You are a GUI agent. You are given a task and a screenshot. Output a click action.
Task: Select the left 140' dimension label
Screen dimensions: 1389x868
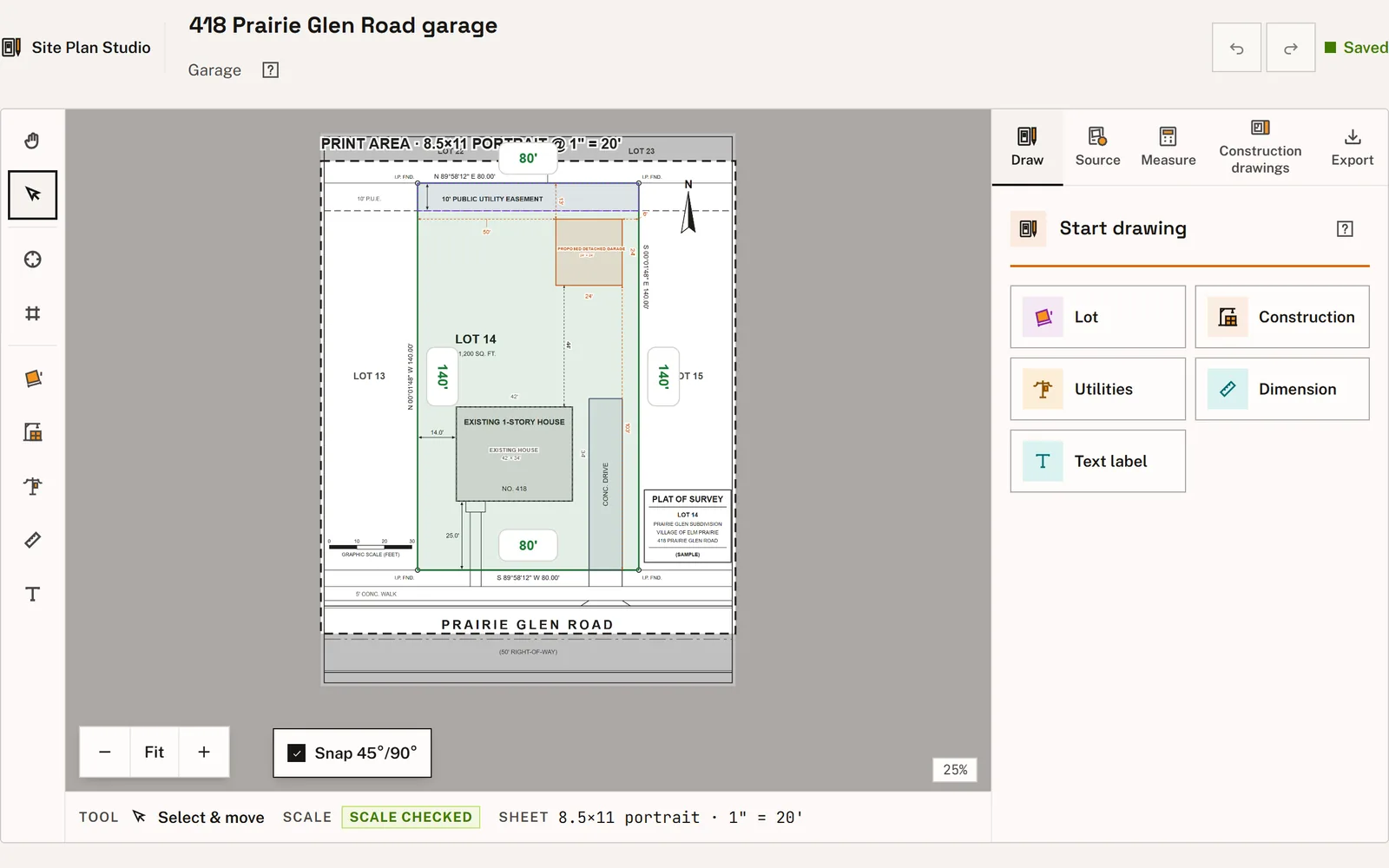coord(443,376)
